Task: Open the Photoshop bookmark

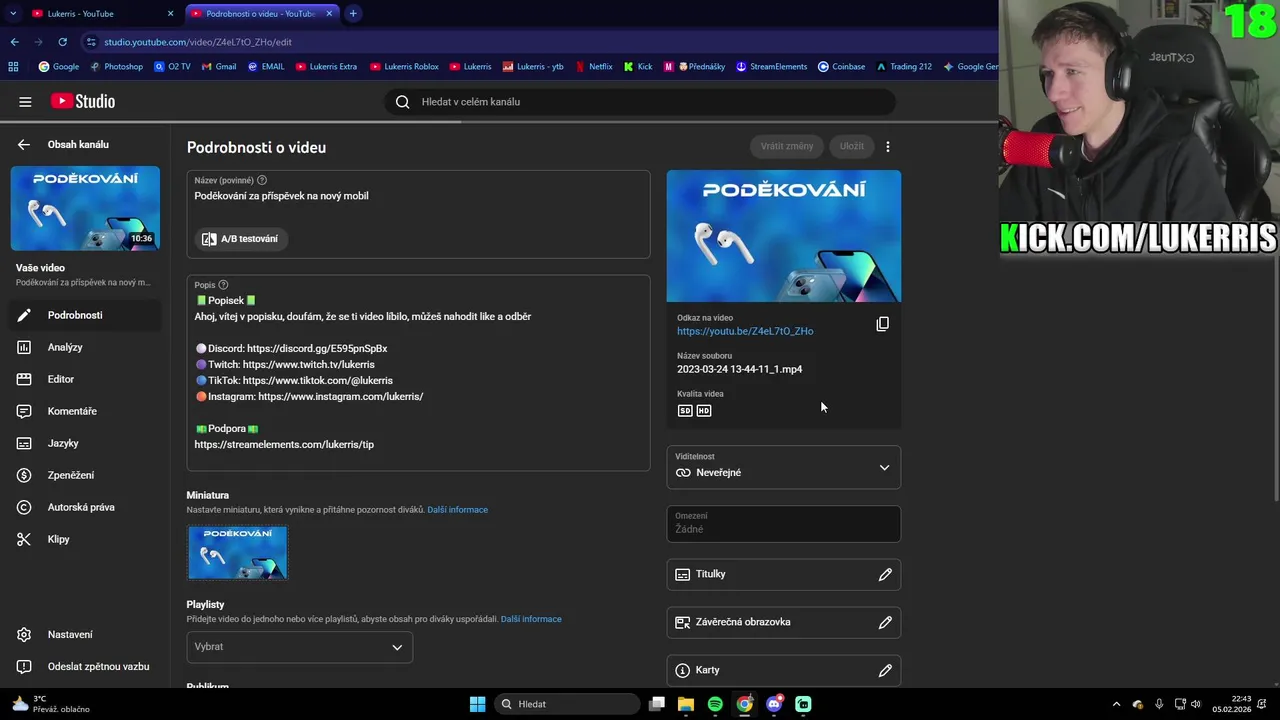Action: pyautogui.click(x=116, y=67)
